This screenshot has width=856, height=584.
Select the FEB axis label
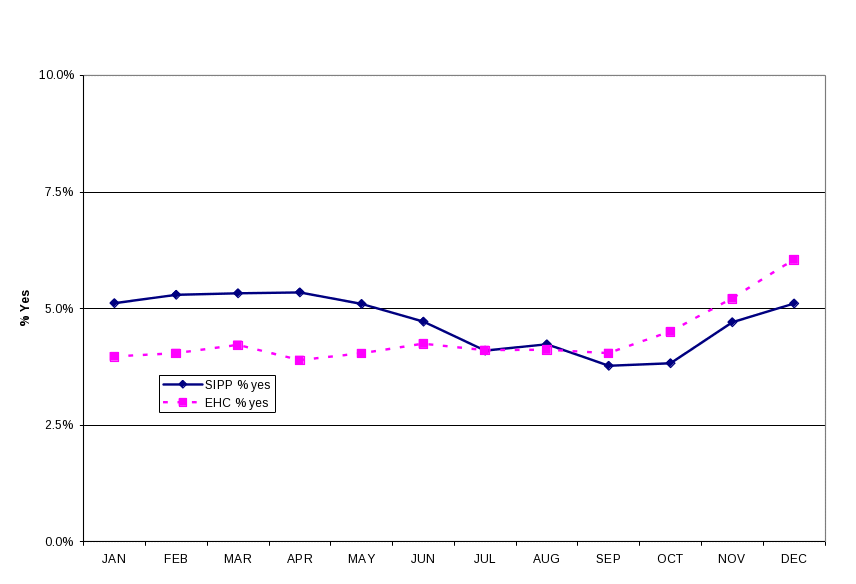tap(176, 559)
